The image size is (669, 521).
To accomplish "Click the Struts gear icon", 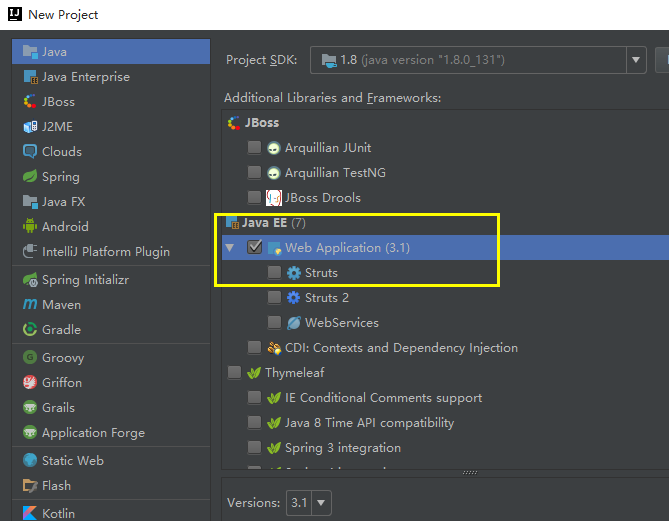I will coord(294,273).
